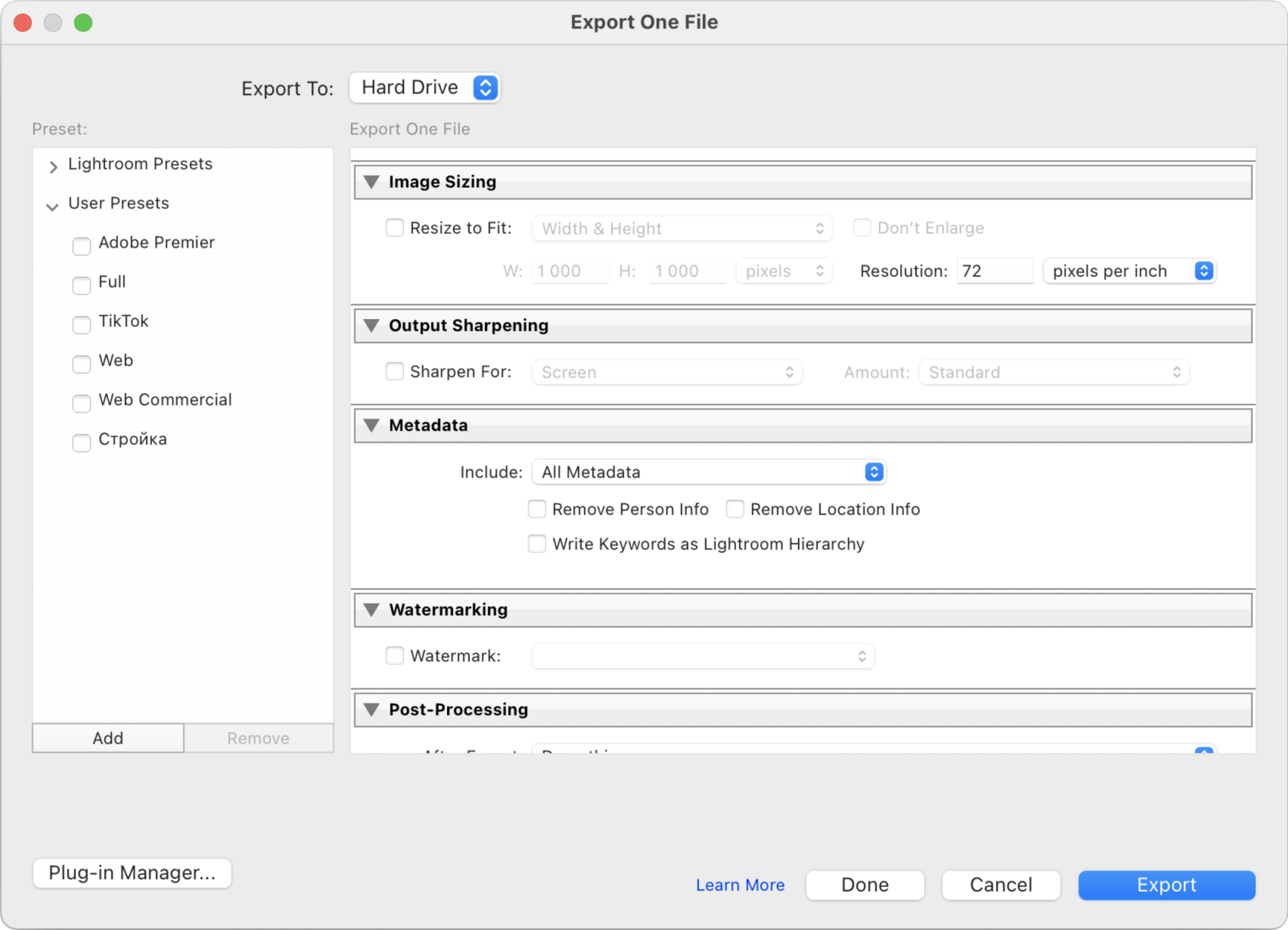The height and width of the screenshot is (930, 1288).
Task: Tick the Remove Person Info checkbox
Action: (537, 509)
